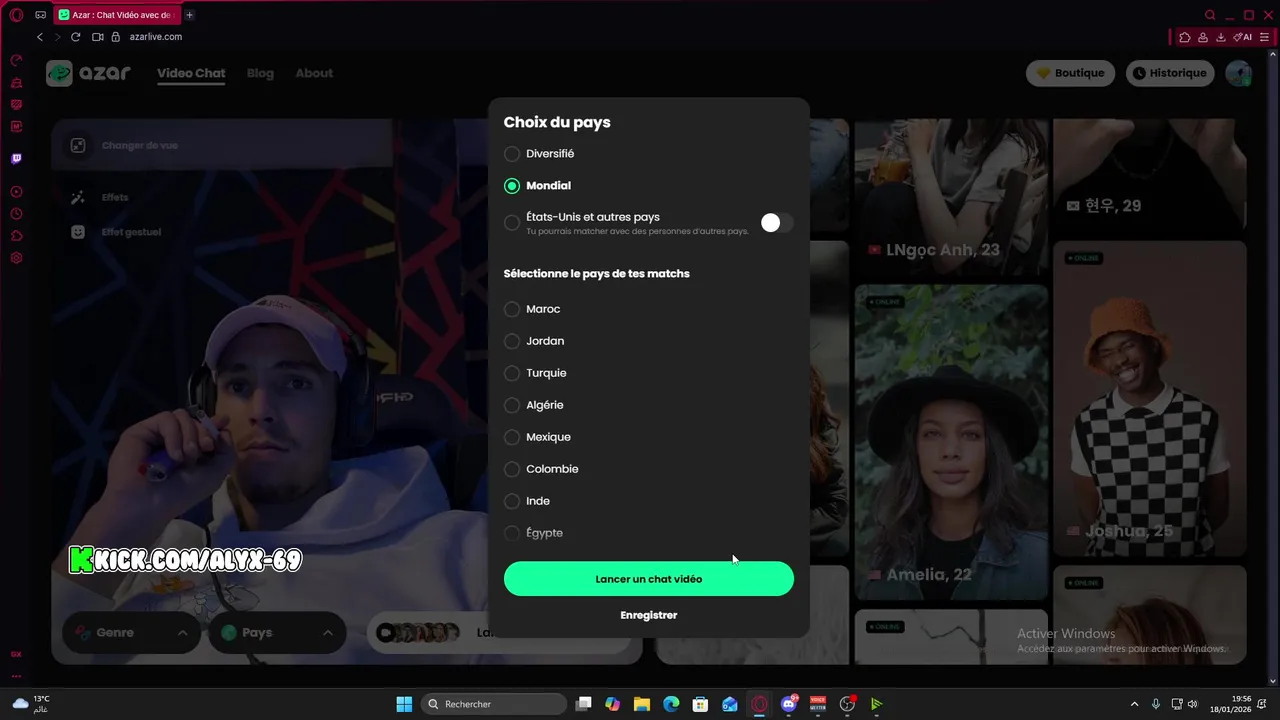This screenshot has height=720, width=1280.
Task: Toggle the États-Unis et autres pays switch
Action: (776, 223)
